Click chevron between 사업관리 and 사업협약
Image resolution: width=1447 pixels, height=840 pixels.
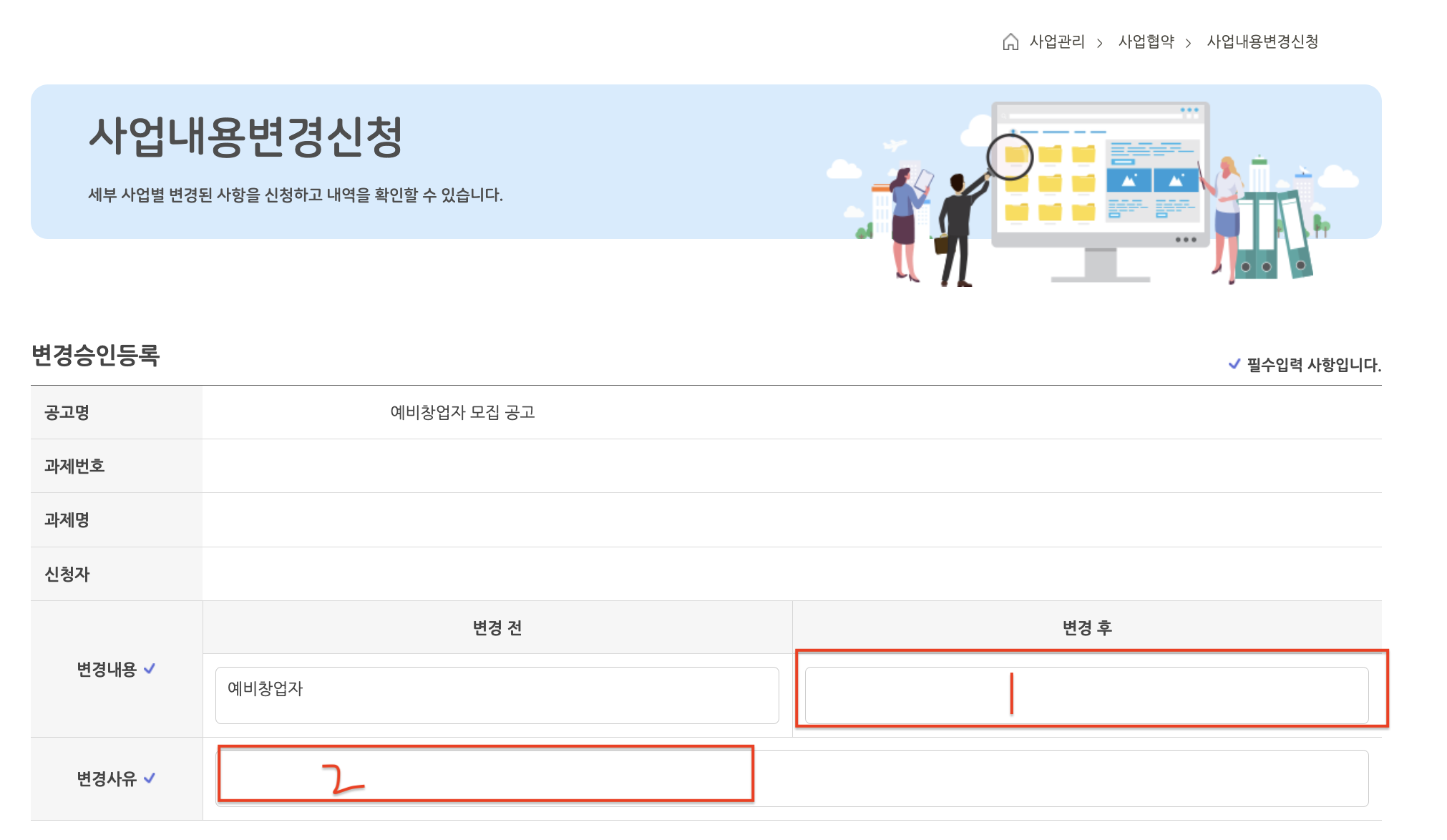(1100, 44)
